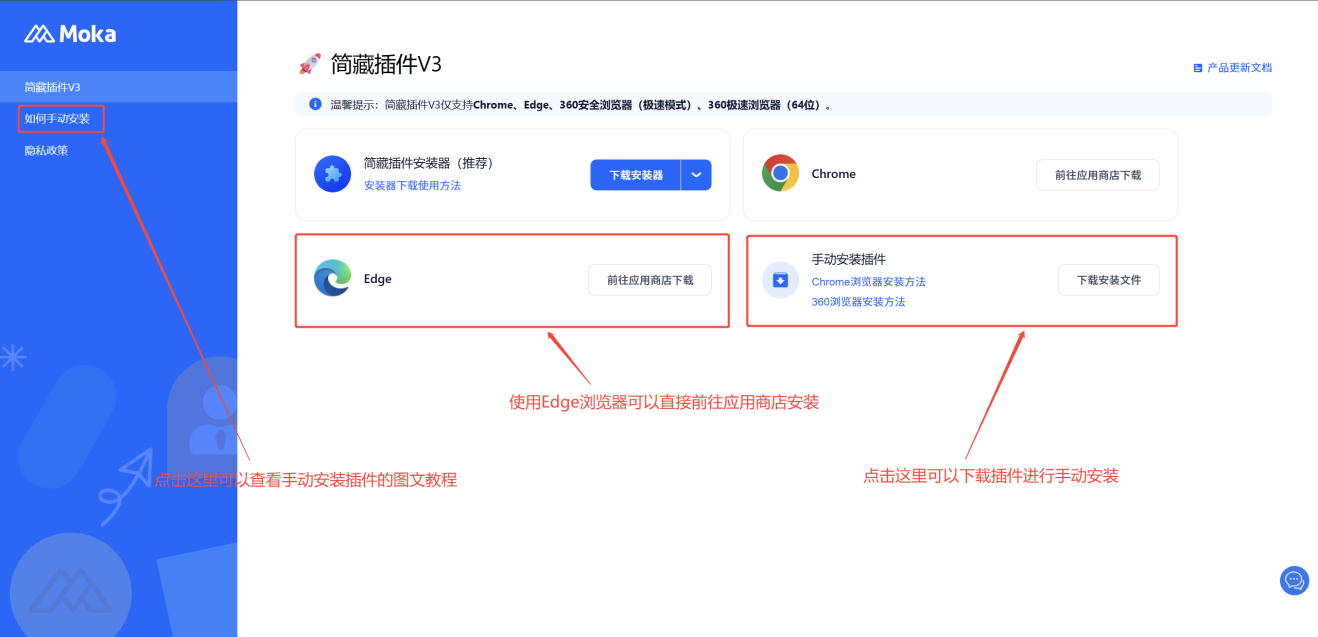Open 如何手动安装 in the sidebar
This screenshot has height=637, width=1318.
click(x=57, y=119)
